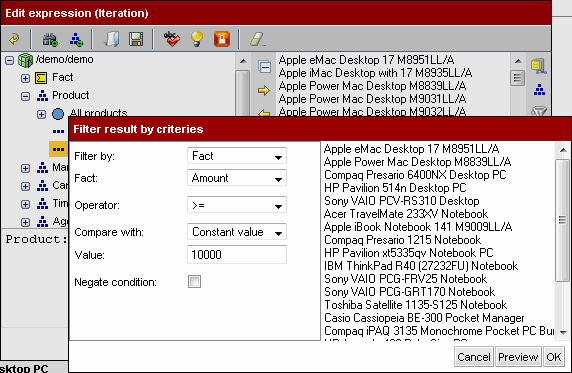
Task: Select the highlighted yellow ellipsis tree node
Action: coord(58,149)
